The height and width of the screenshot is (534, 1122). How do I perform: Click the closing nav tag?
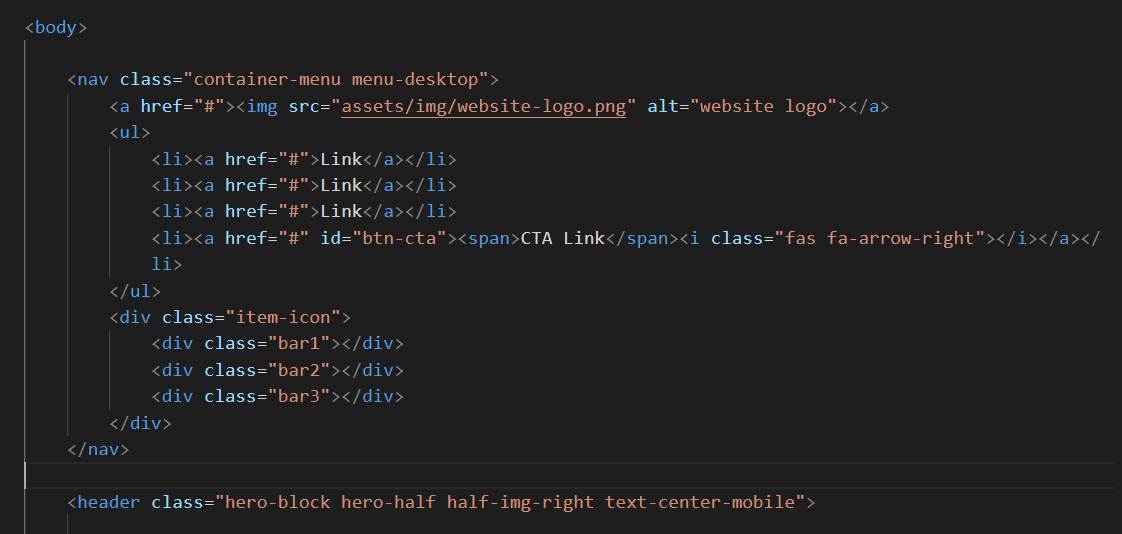[x=98, y=450]
